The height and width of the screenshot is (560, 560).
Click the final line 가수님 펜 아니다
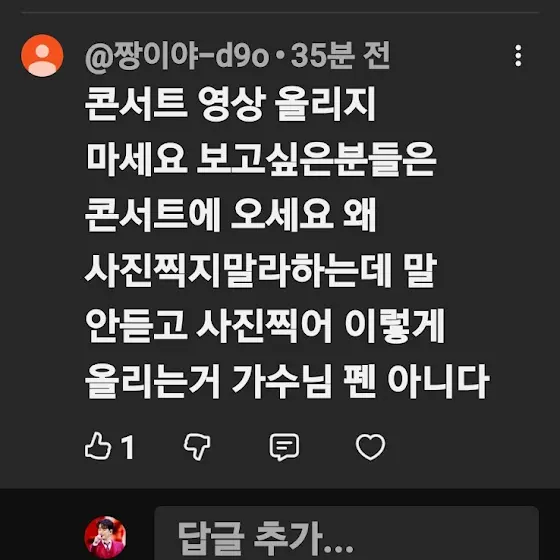[x=360, y=381]
